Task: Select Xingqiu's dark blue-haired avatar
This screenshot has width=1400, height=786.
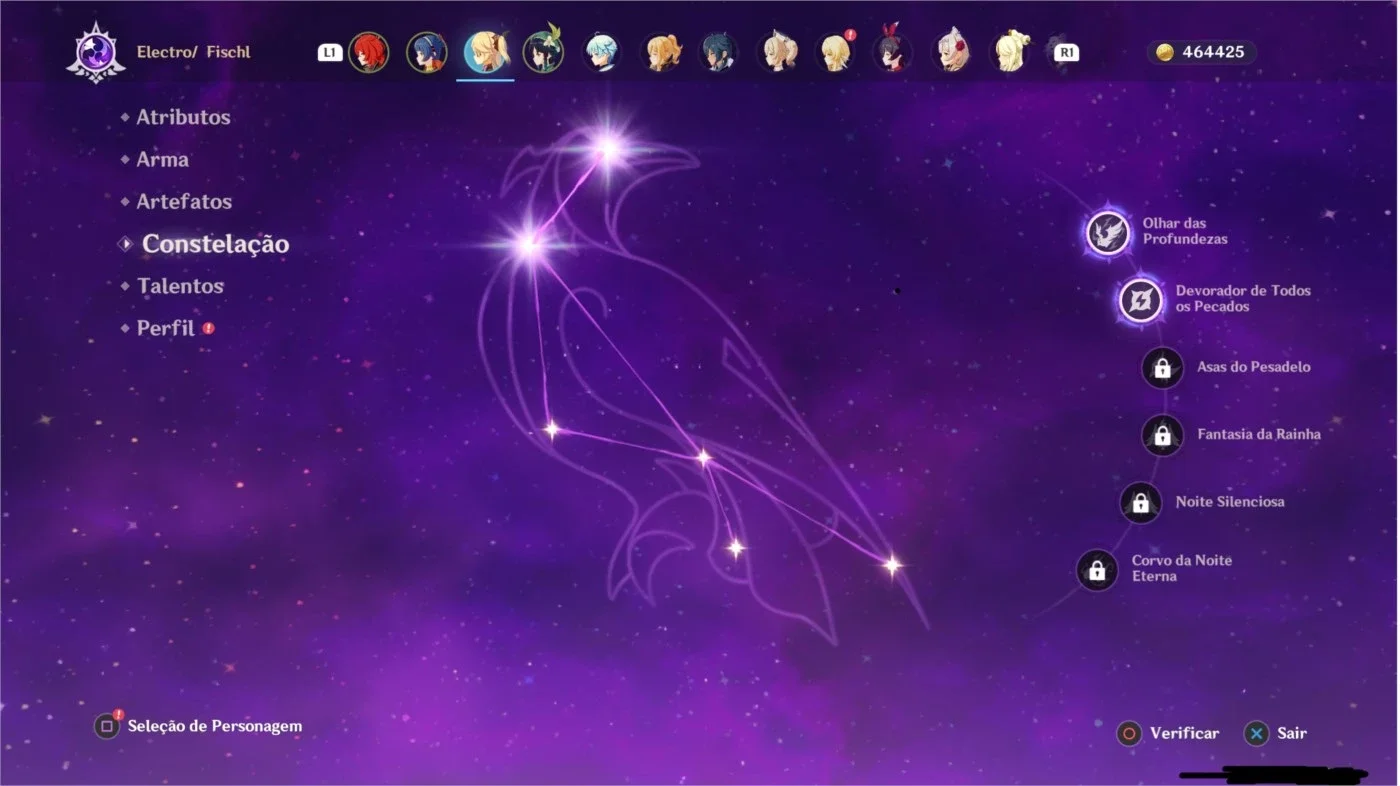Action: point(427,52)
